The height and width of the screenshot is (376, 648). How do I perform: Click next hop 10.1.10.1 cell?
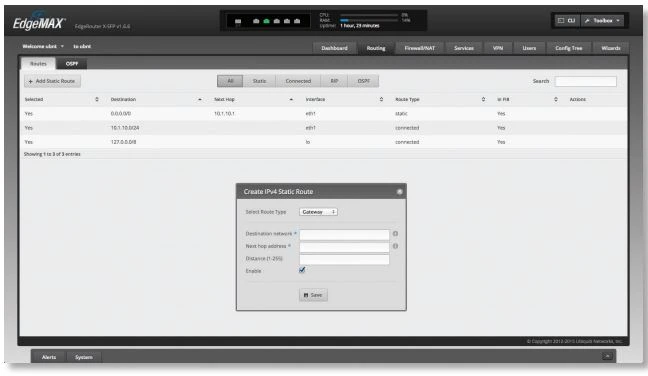pos(224,113)
